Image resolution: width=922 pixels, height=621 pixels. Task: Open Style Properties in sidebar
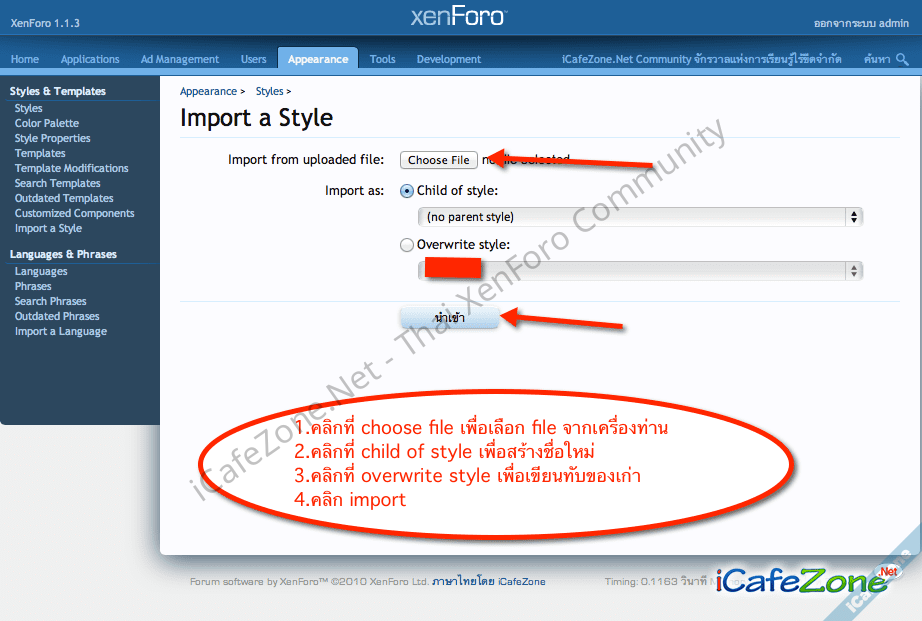tap(53, 139)
